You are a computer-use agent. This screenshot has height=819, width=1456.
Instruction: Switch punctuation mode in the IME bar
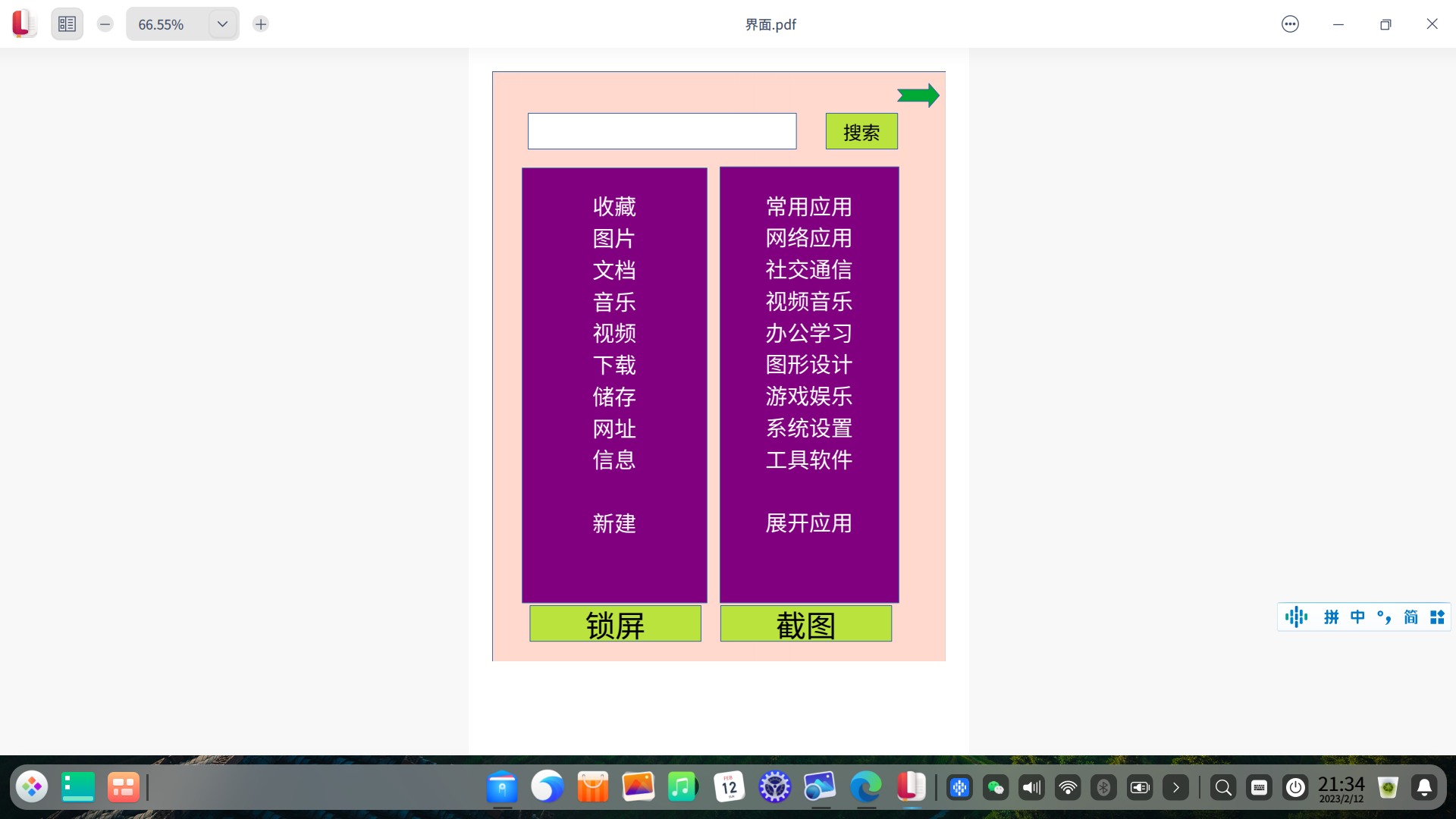(1384, 617)
